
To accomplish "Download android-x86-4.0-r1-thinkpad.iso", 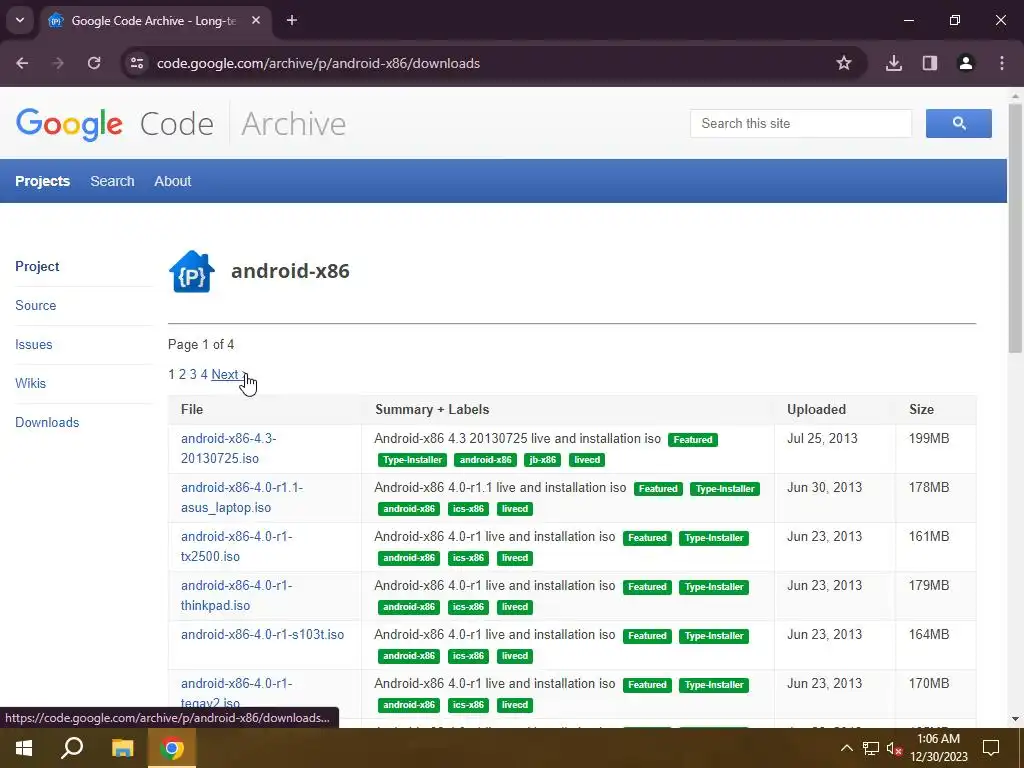I will 236,596.
